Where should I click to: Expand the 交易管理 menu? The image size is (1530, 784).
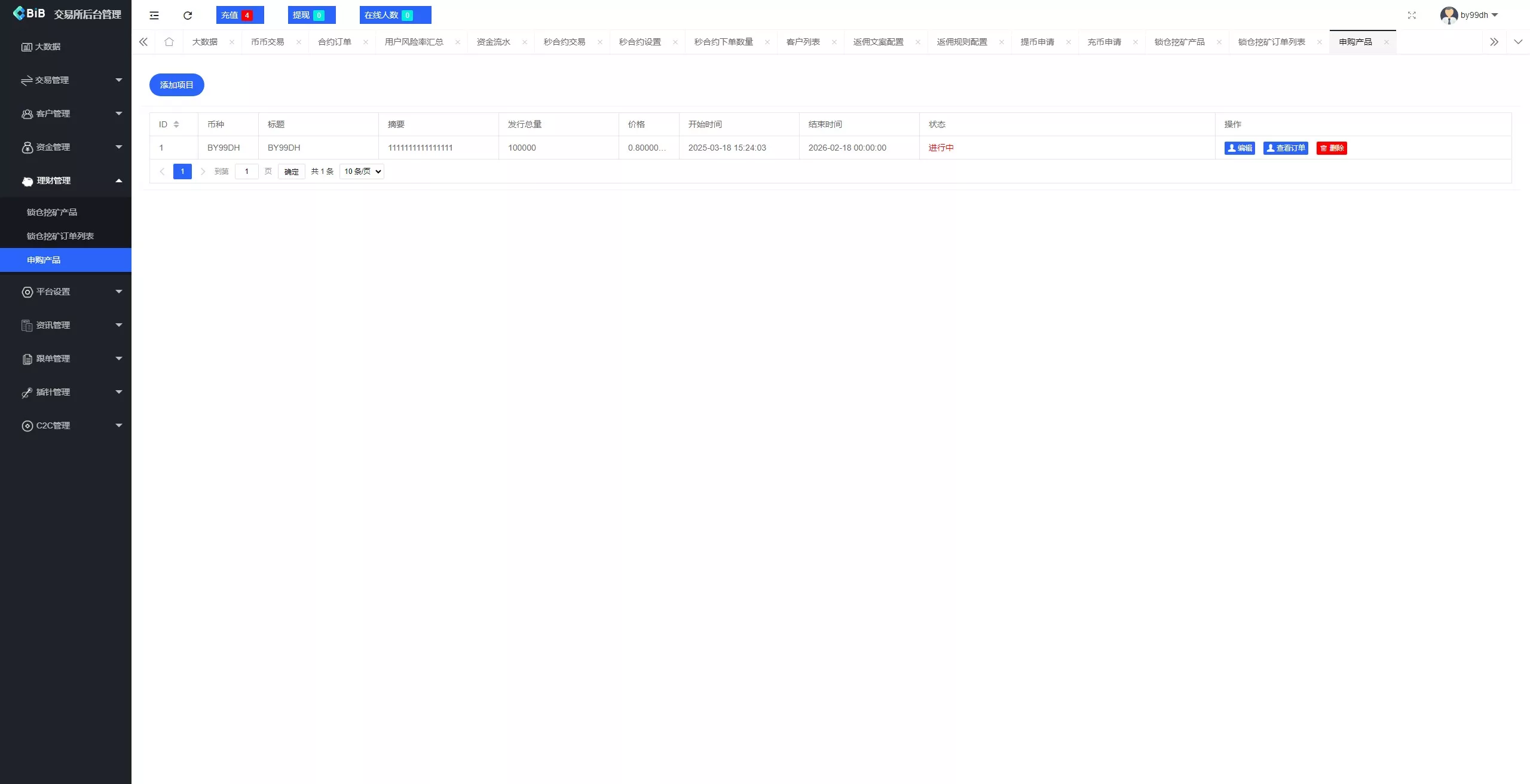click(x=53, y=79)
